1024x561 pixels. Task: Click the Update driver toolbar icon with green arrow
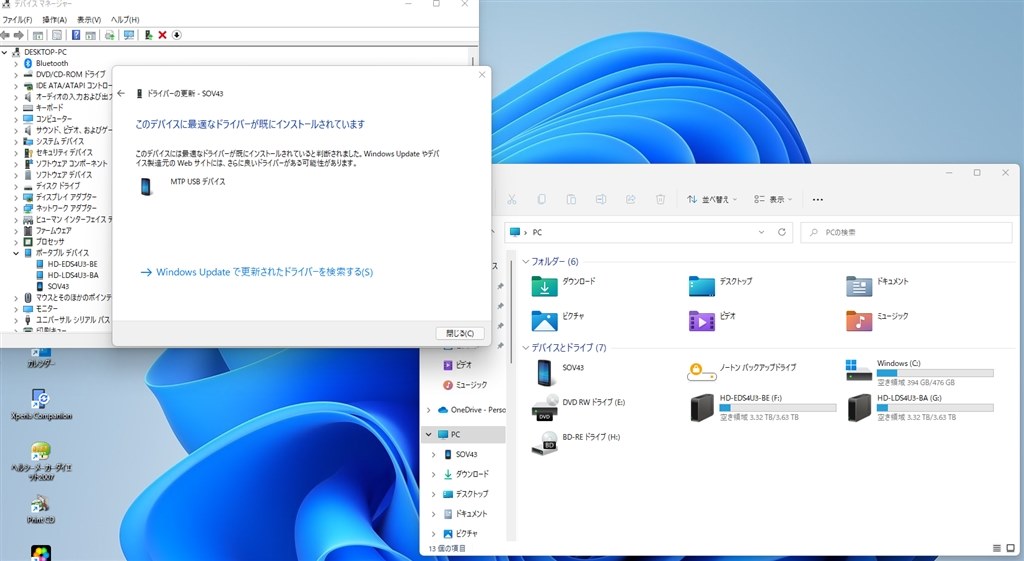tap(148, 35)
